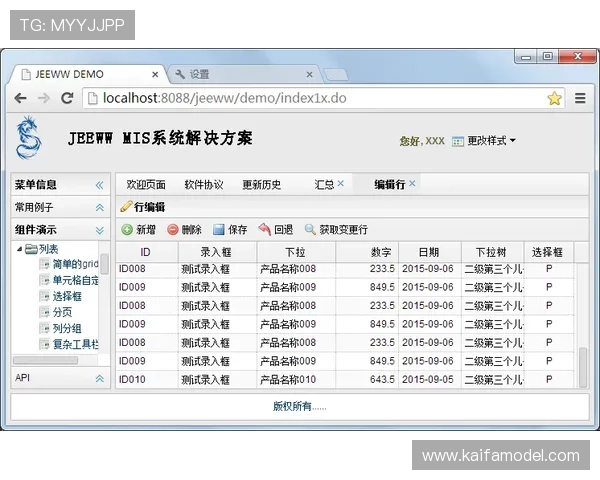Switch to the 软件协议 tab
The width and height of the screenshot is (600, 480).
click(204, 185)
